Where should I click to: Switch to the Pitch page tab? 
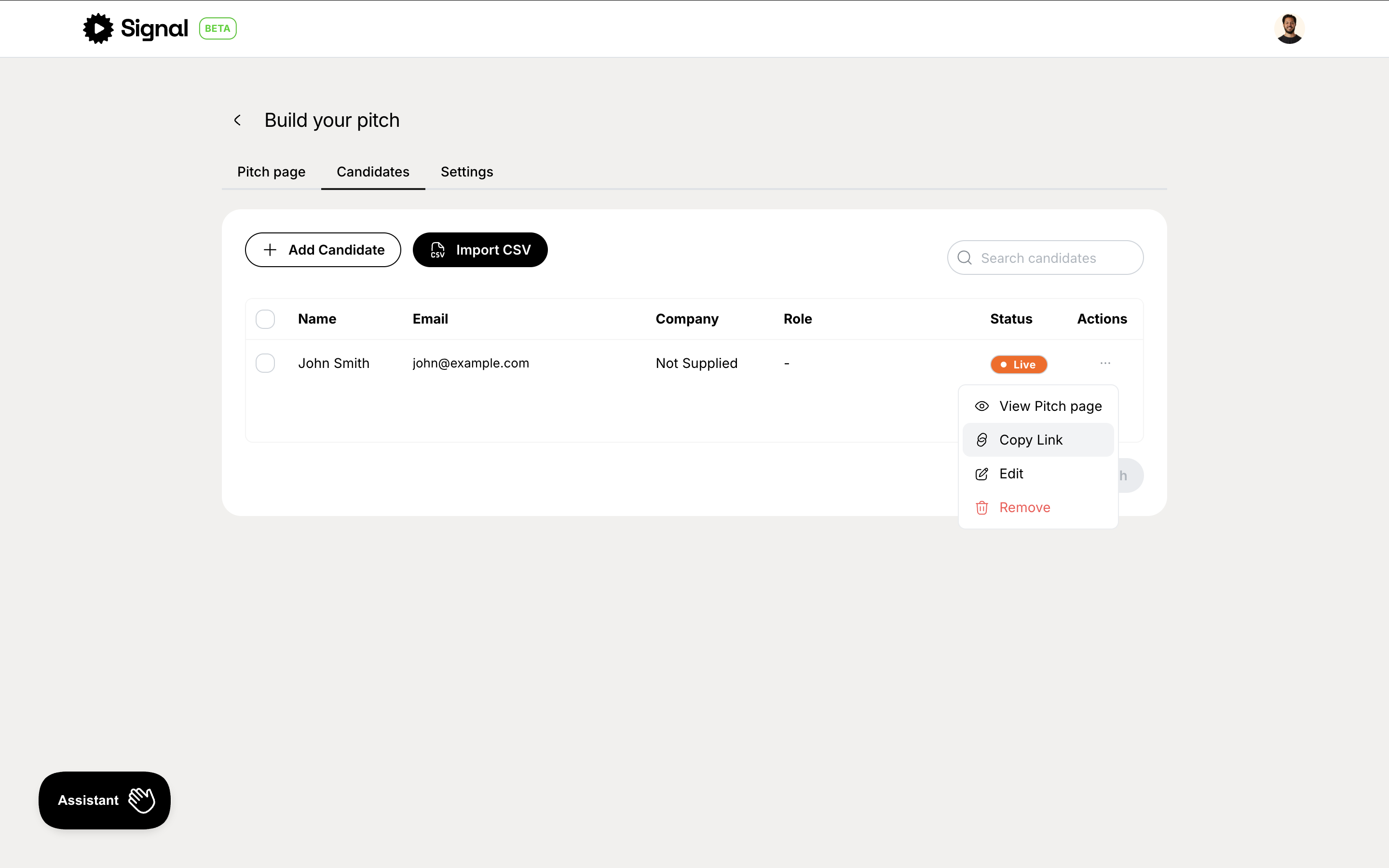(x=271, y=172)
